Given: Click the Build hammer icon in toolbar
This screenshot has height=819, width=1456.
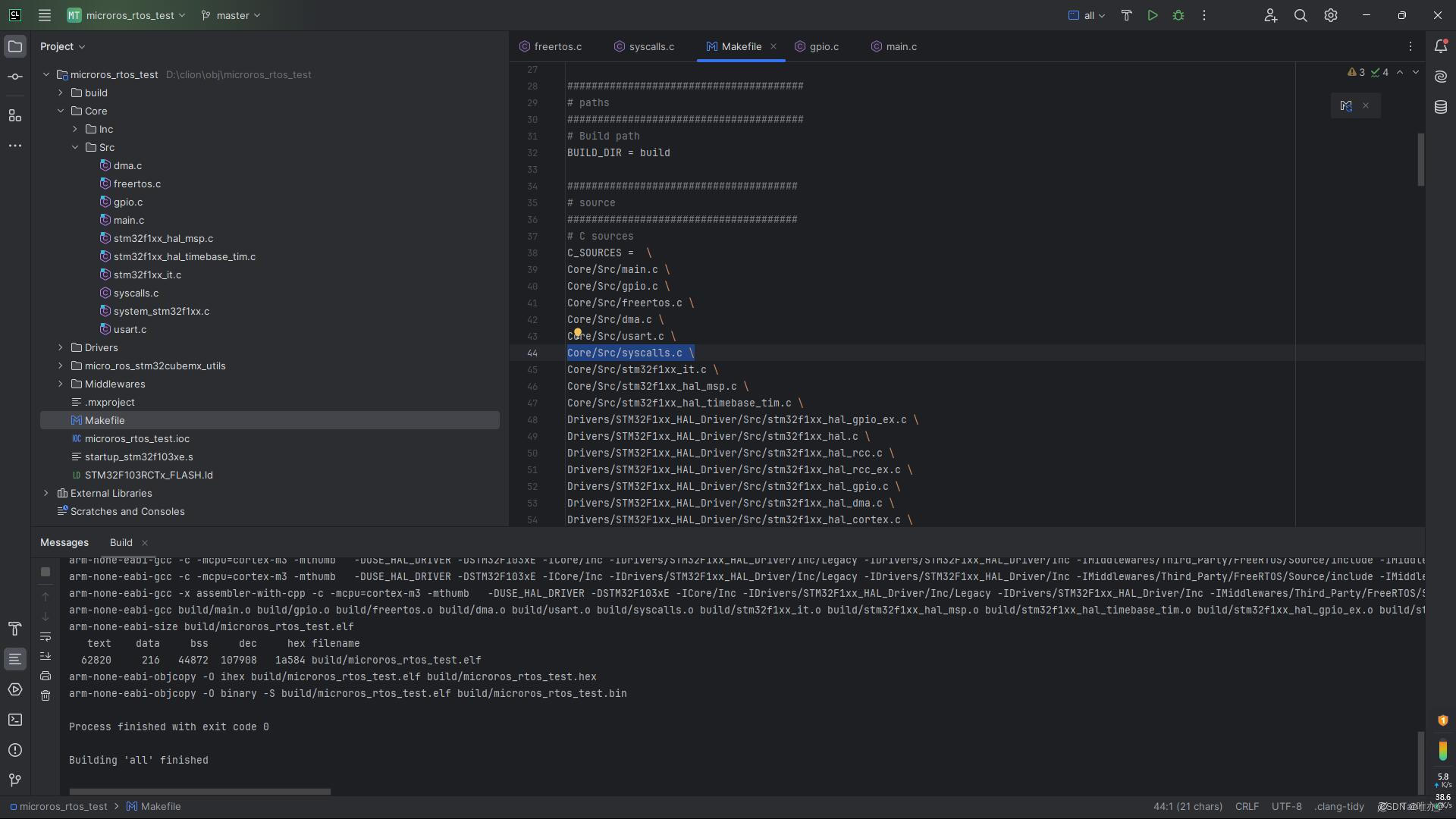Looking at the screenshot, I should pos(1126,15).
